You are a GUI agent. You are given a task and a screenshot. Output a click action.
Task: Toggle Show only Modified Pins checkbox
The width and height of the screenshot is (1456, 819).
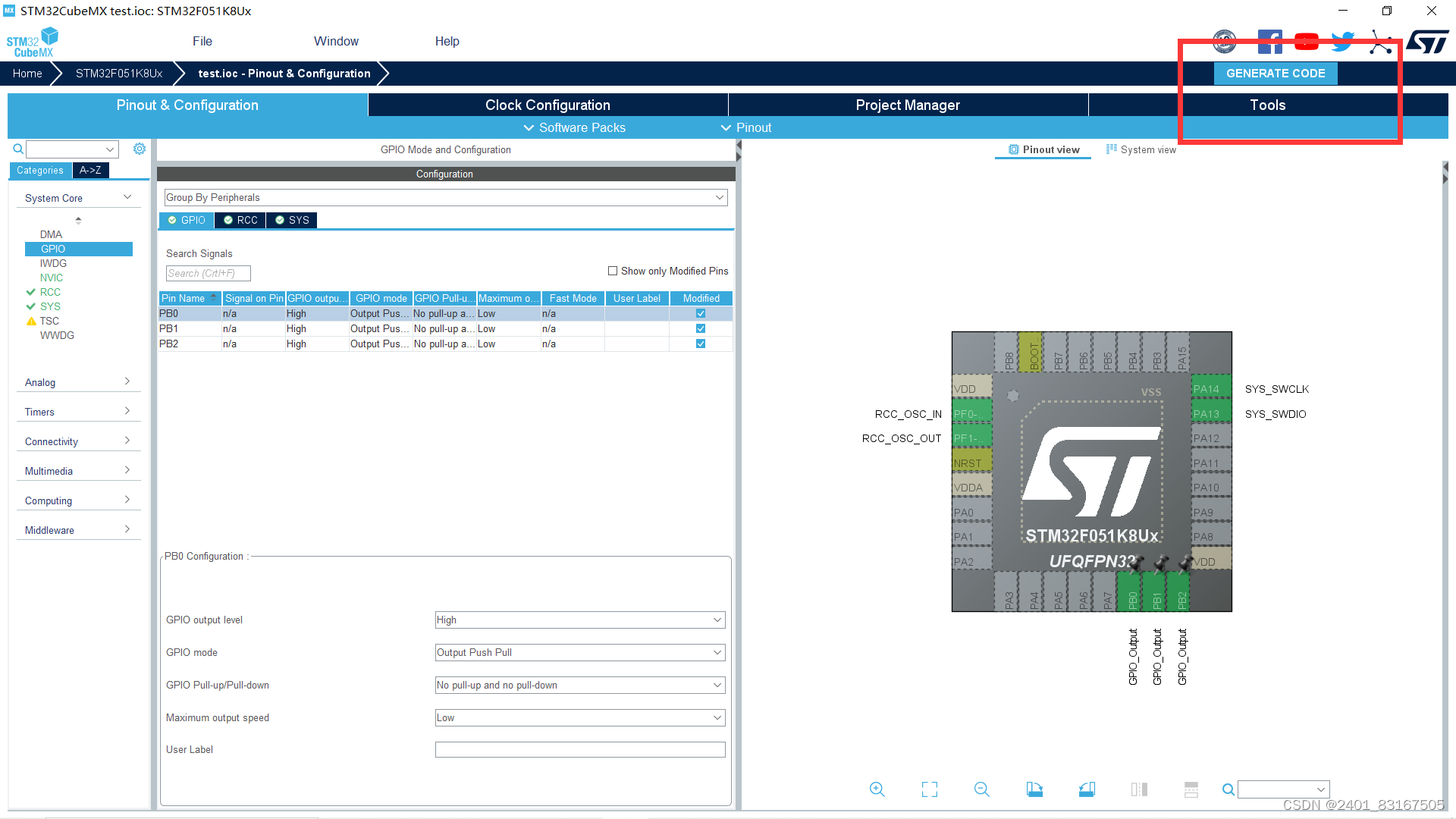click(x=613, y=271)
